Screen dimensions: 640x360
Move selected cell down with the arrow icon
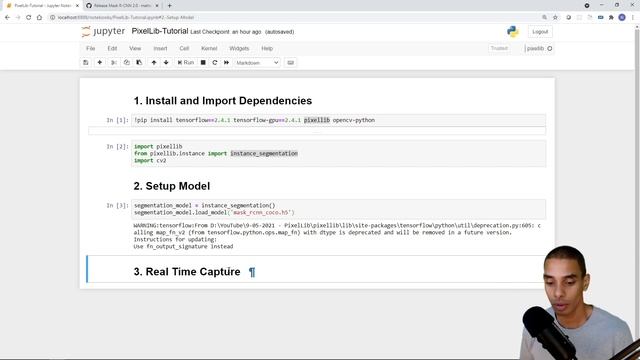click(166, 62)
